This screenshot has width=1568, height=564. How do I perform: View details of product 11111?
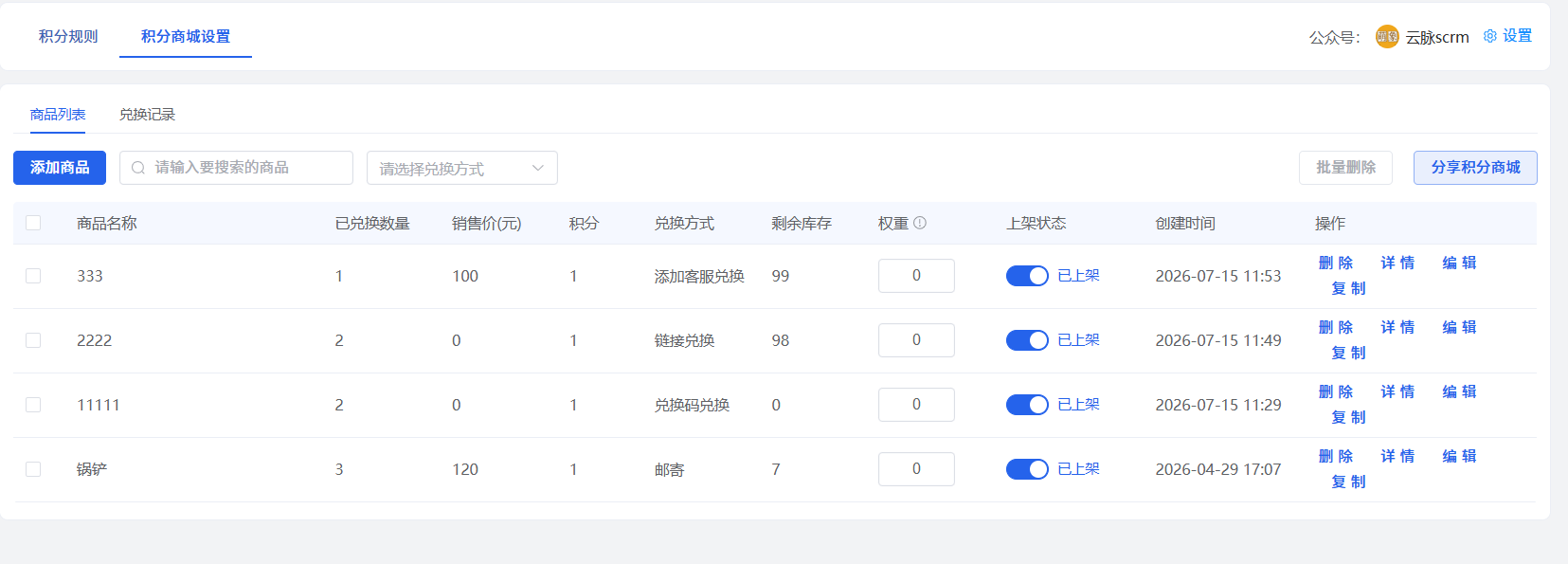(x=1397, y=391)
